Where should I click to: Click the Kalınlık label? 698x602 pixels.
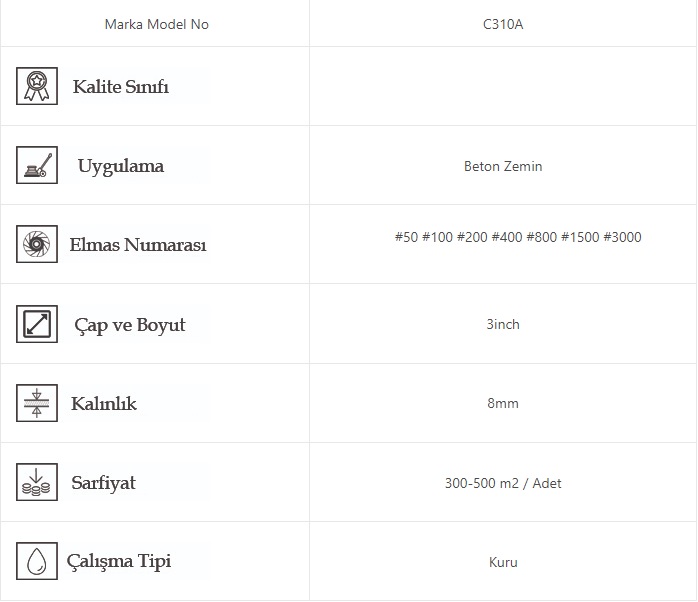point(104,404)
